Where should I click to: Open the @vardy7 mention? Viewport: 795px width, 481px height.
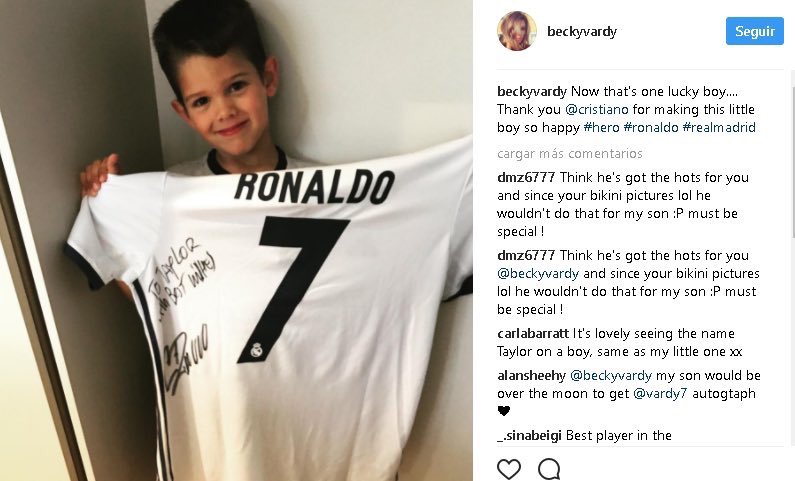pyautogui.click(x=660, y=394)
